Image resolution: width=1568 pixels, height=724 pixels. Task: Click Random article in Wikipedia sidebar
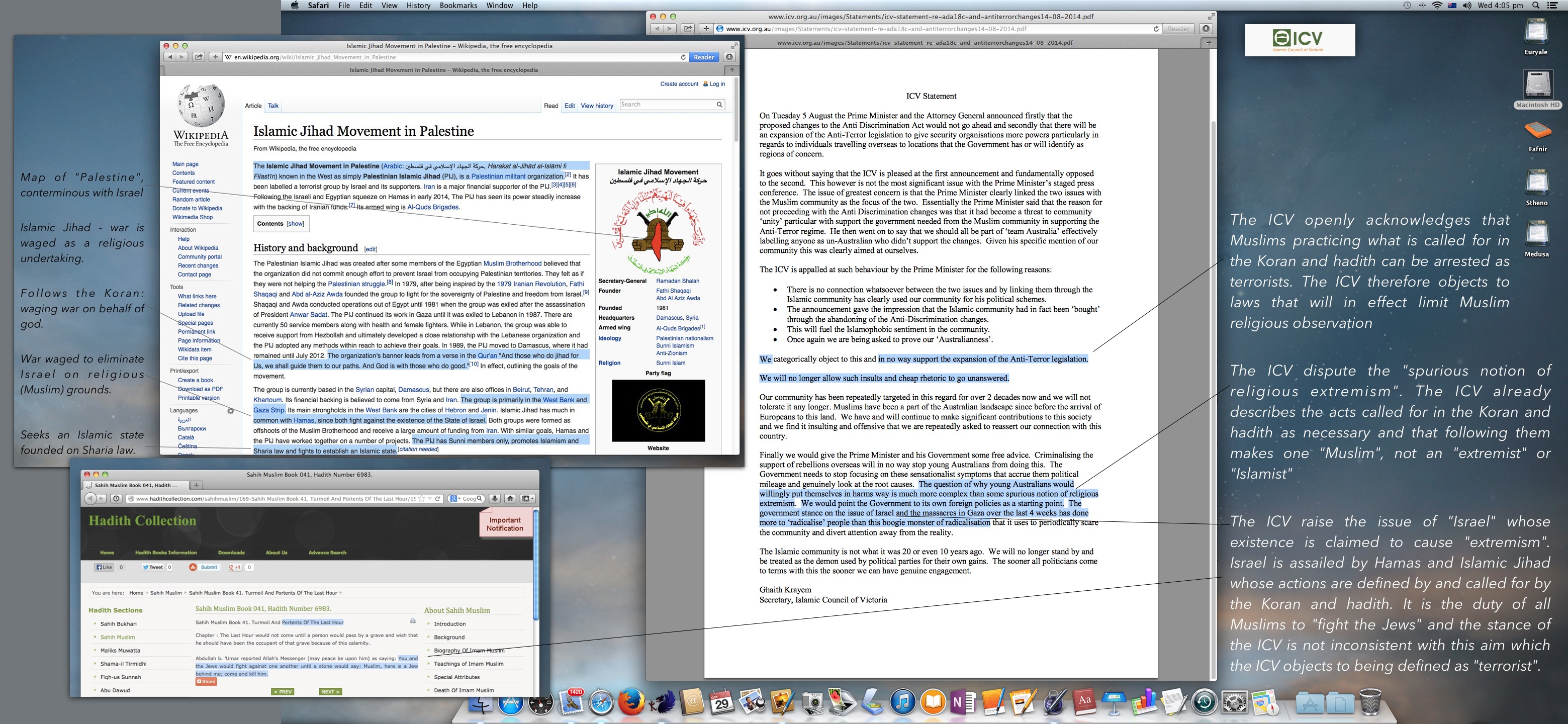(191, 199)
